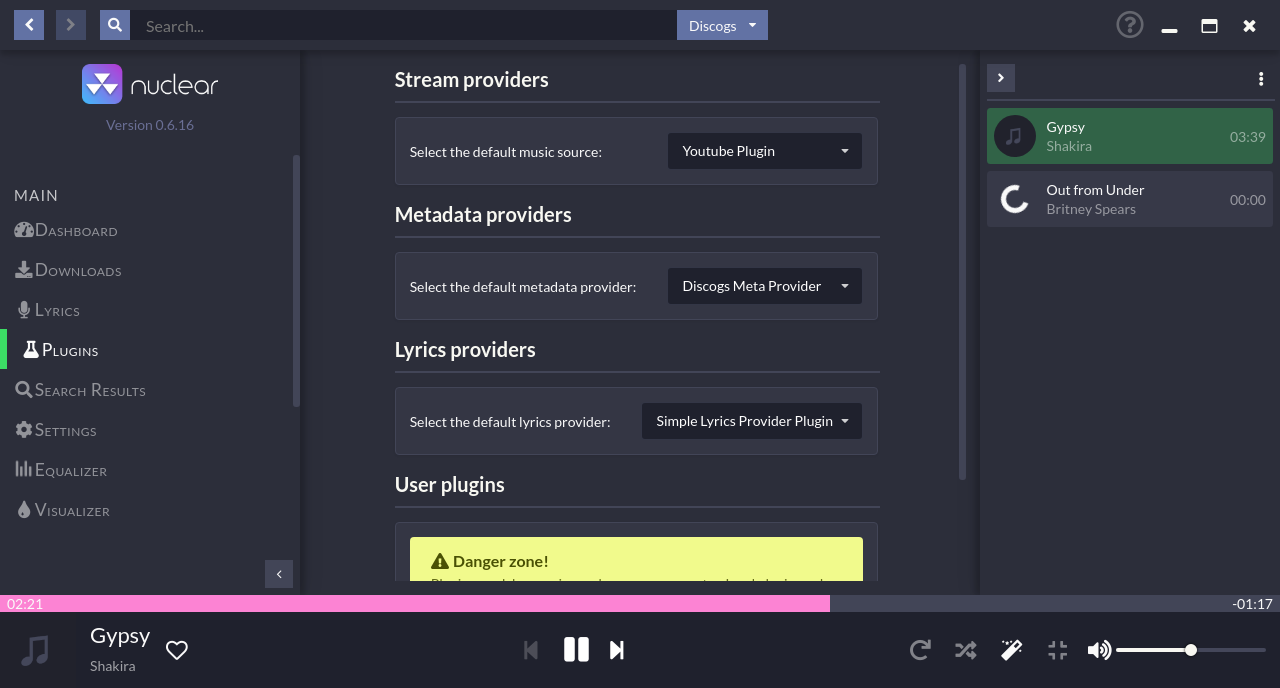Open the Visualizer
This screenshot has height=688, width=1280.
click(72, 510)
